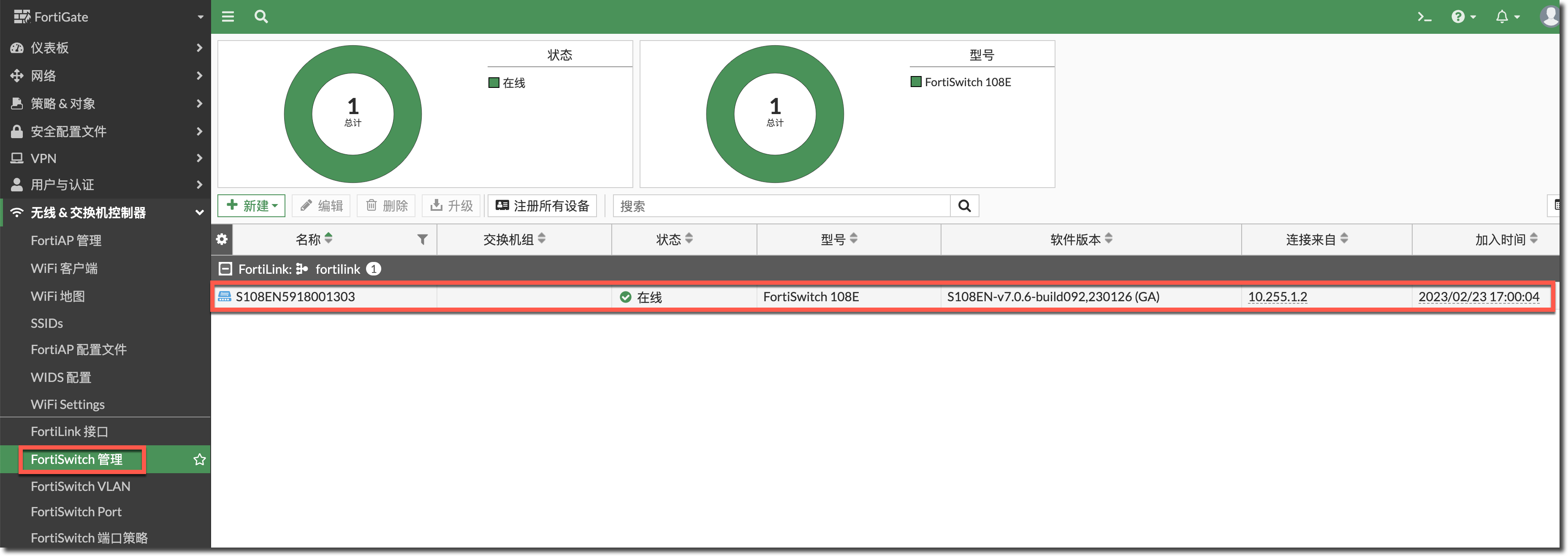1568x556 pixels.
Task: Click 注册所有设备 button
Action: coord(543,207)
